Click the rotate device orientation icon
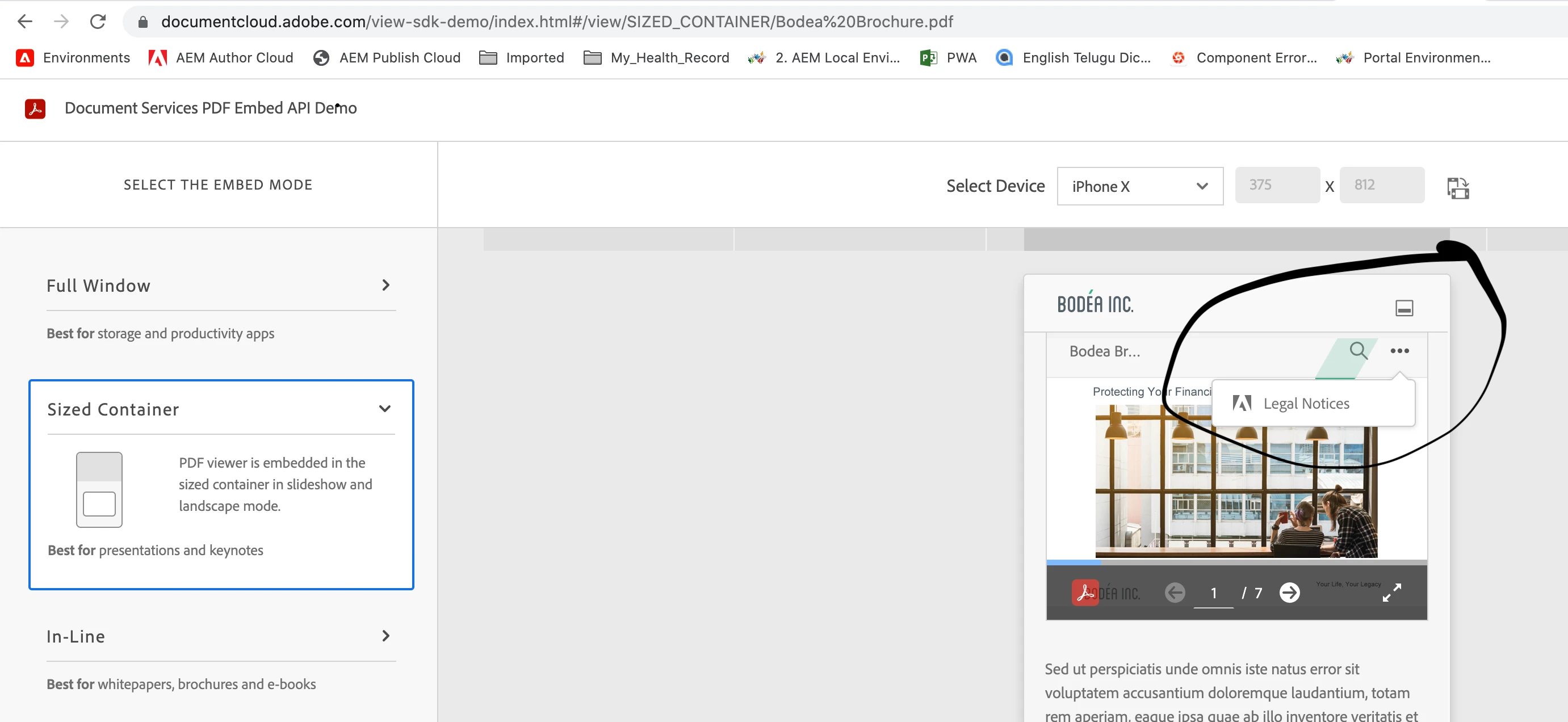Screen dimensions: 1568x722 (x=1457, y=187)
